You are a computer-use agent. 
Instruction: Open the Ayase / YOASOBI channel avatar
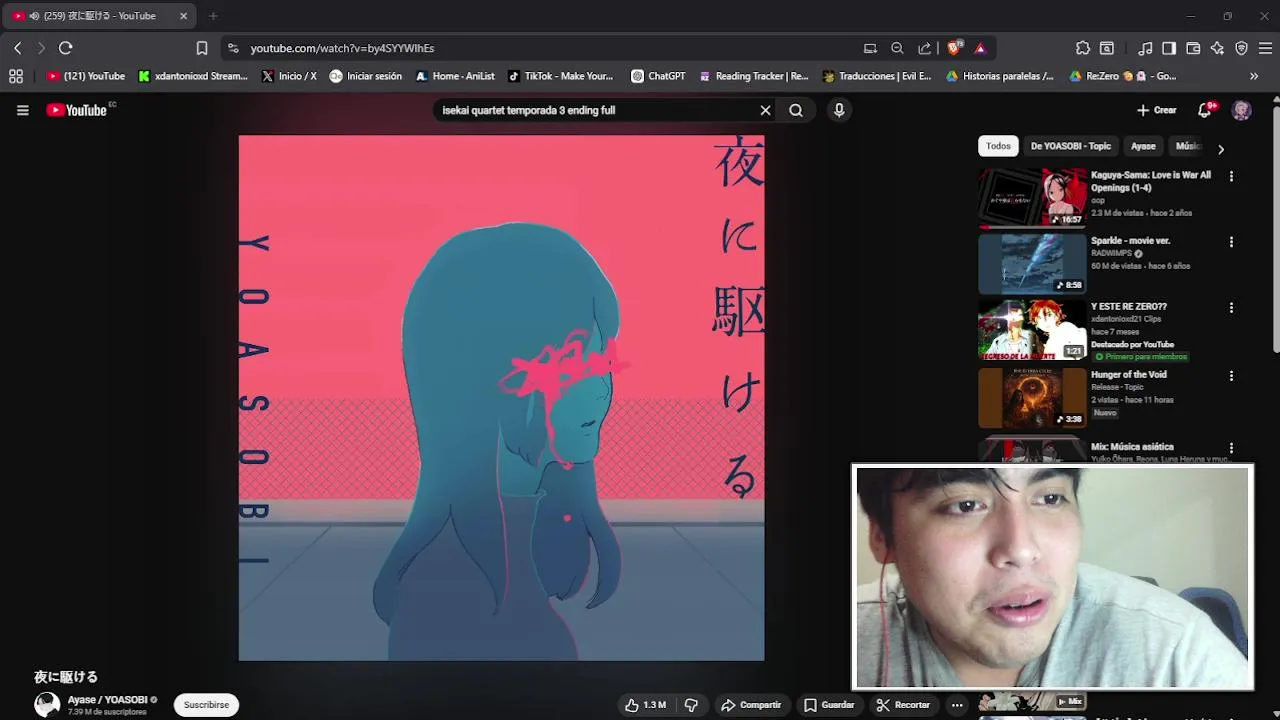coord(47,705)
